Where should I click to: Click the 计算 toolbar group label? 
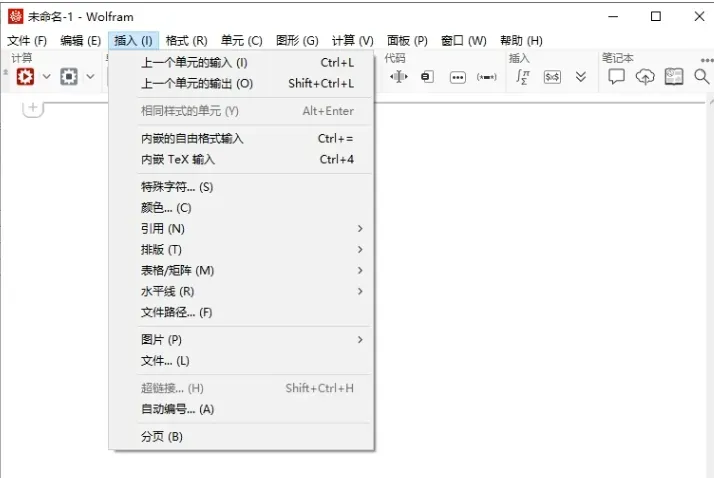pyautogui.click(x=22, y=58)
